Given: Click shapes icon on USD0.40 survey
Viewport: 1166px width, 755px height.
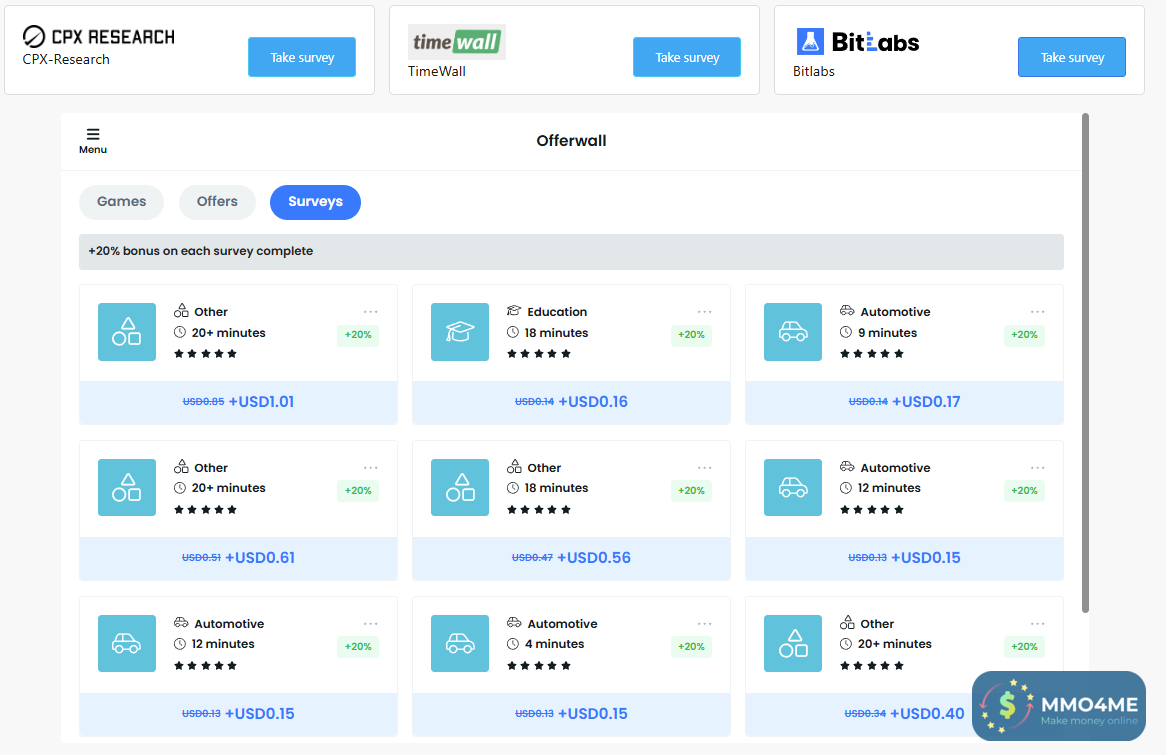Looking at the screenshot, I should click(x=793, y=643).
